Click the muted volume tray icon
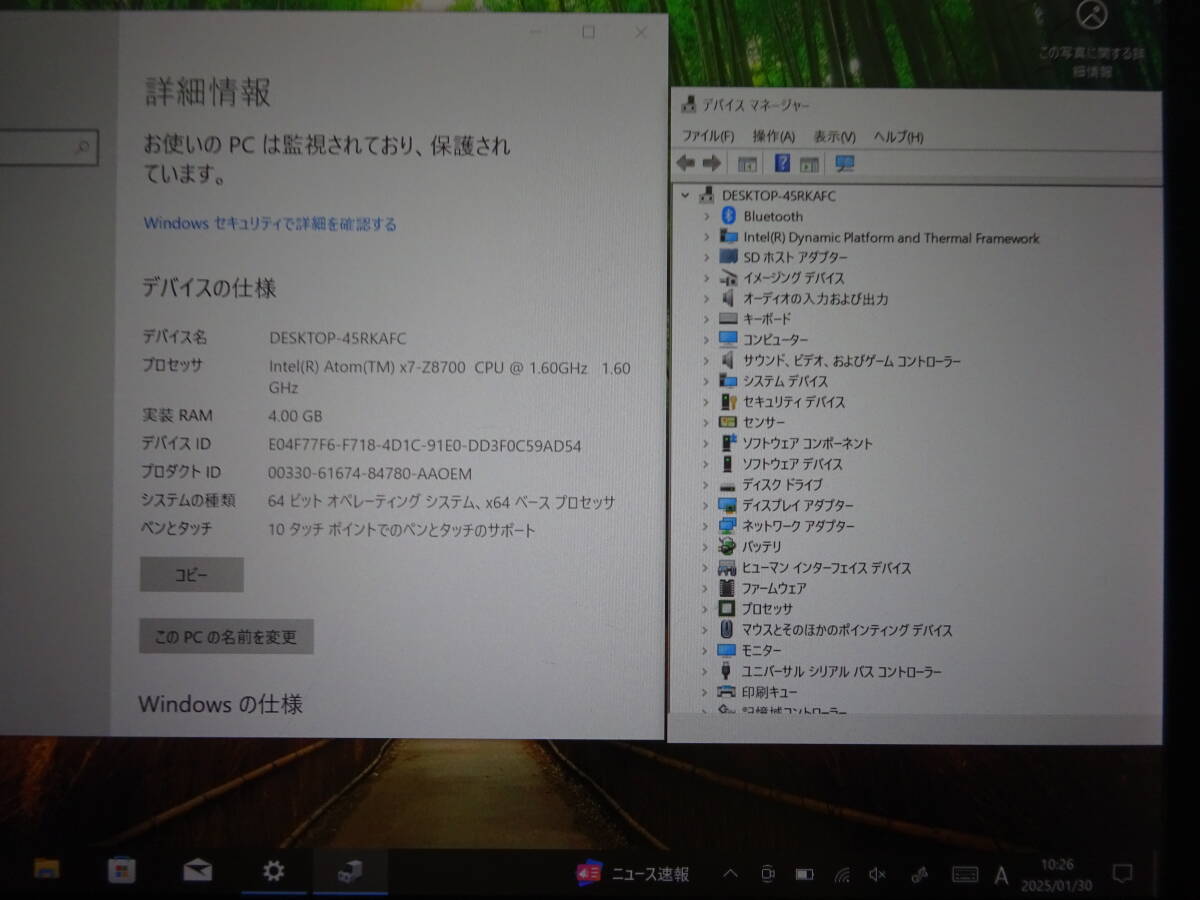The image size is (1200, 900). [877, 875]
